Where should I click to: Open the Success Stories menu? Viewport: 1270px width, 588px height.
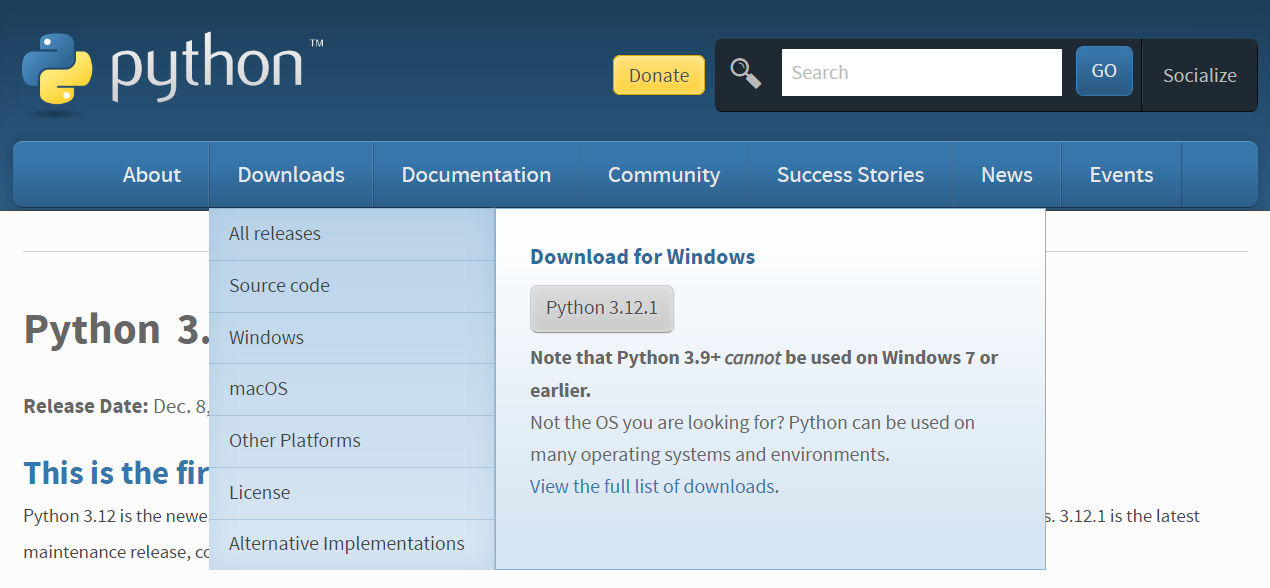pyautogui.click(x=850, y=175)
